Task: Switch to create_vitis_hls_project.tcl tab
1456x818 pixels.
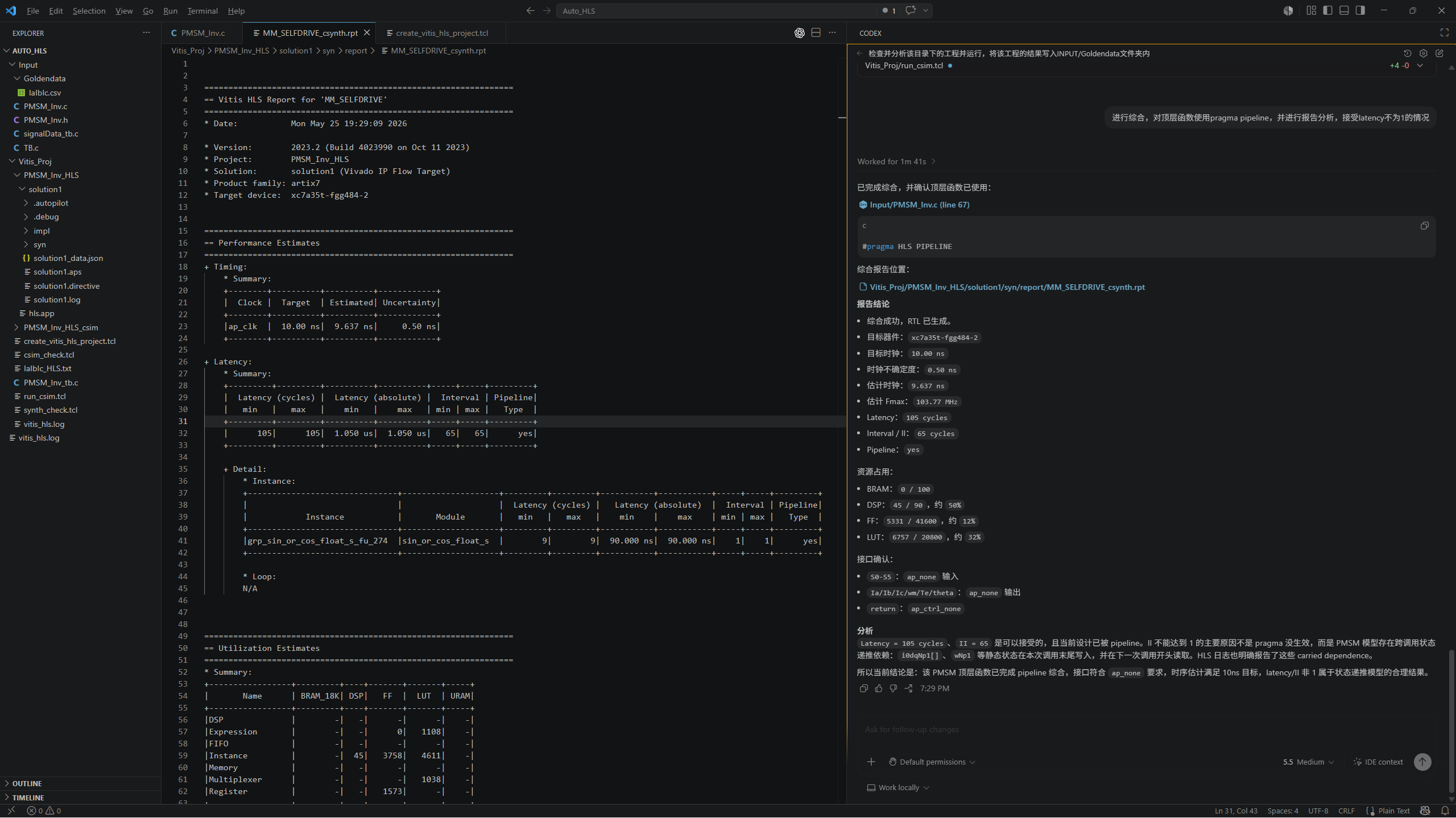Action: (x=441, y=33)
